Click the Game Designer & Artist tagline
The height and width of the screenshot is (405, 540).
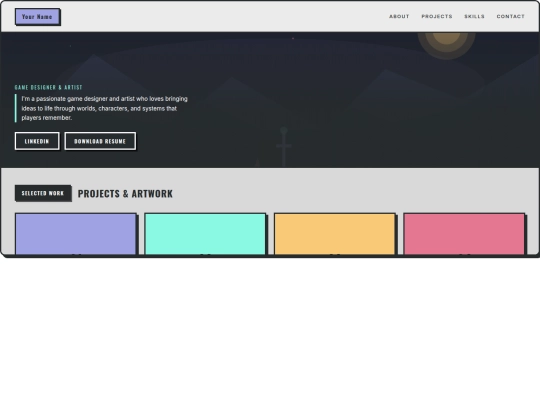[49, 87]
